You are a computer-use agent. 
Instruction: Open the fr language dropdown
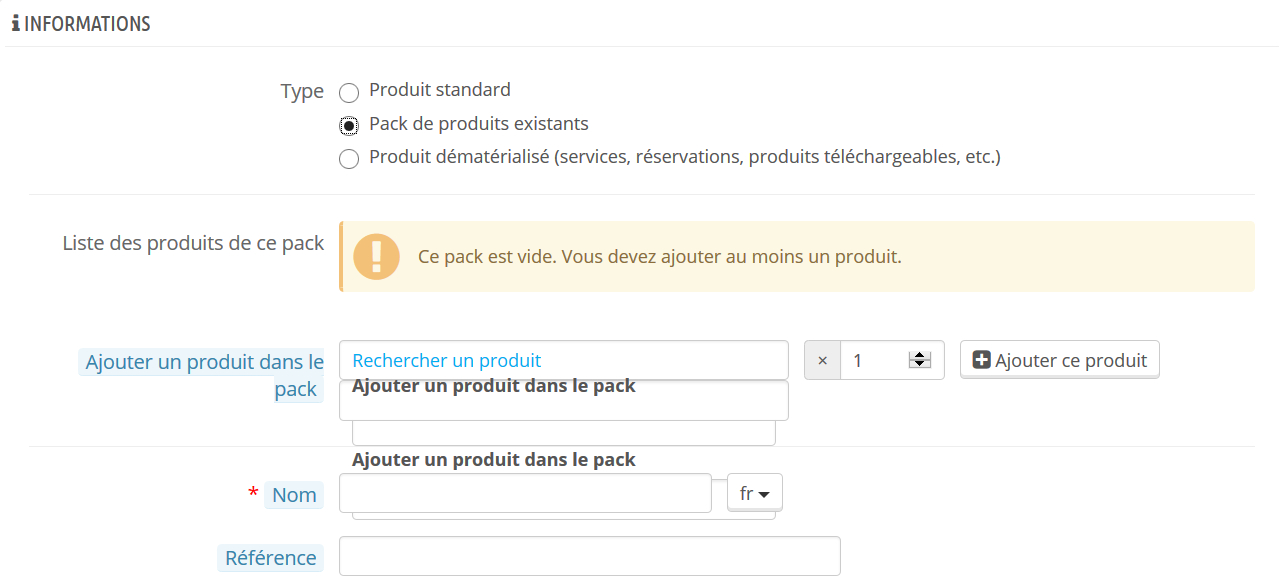point(755,493)
